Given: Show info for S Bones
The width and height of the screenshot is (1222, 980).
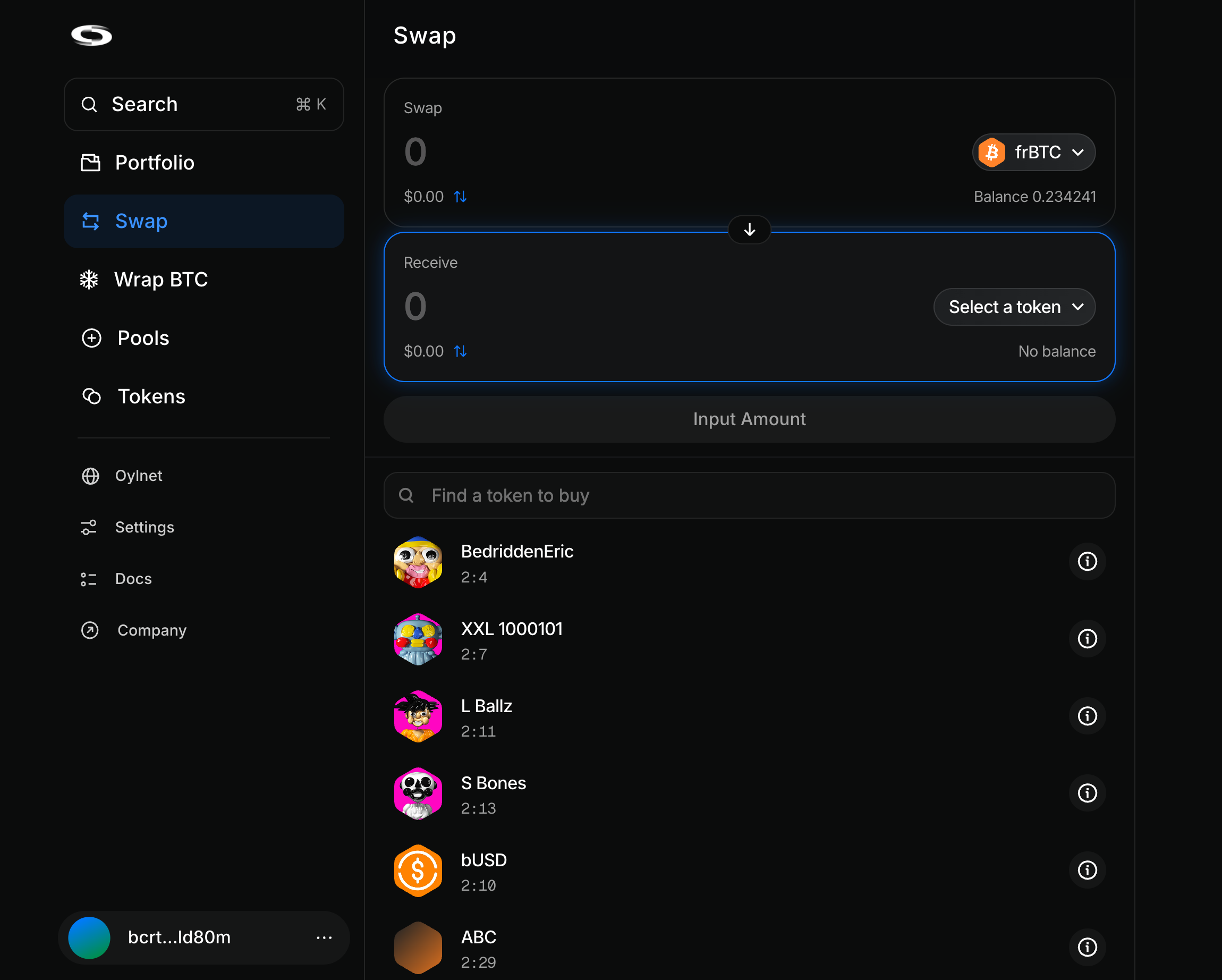Looking at the screenshot, I should tap(1087, 793).
